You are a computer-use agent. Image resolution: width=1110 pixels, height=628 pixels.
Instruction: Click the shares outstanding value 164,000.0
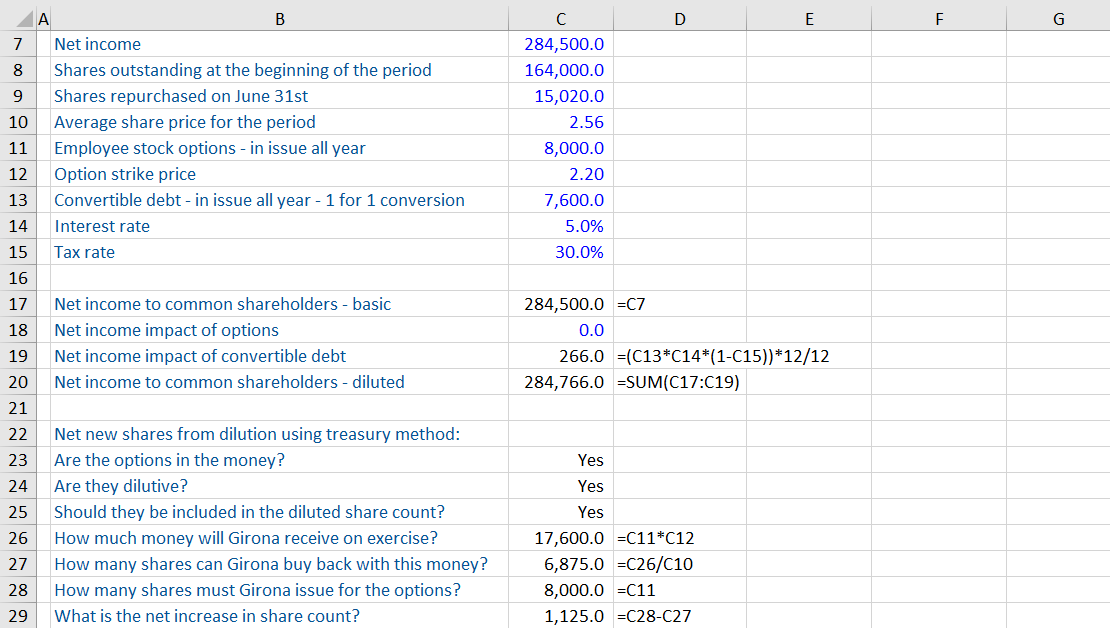click(x=562, y=70)
